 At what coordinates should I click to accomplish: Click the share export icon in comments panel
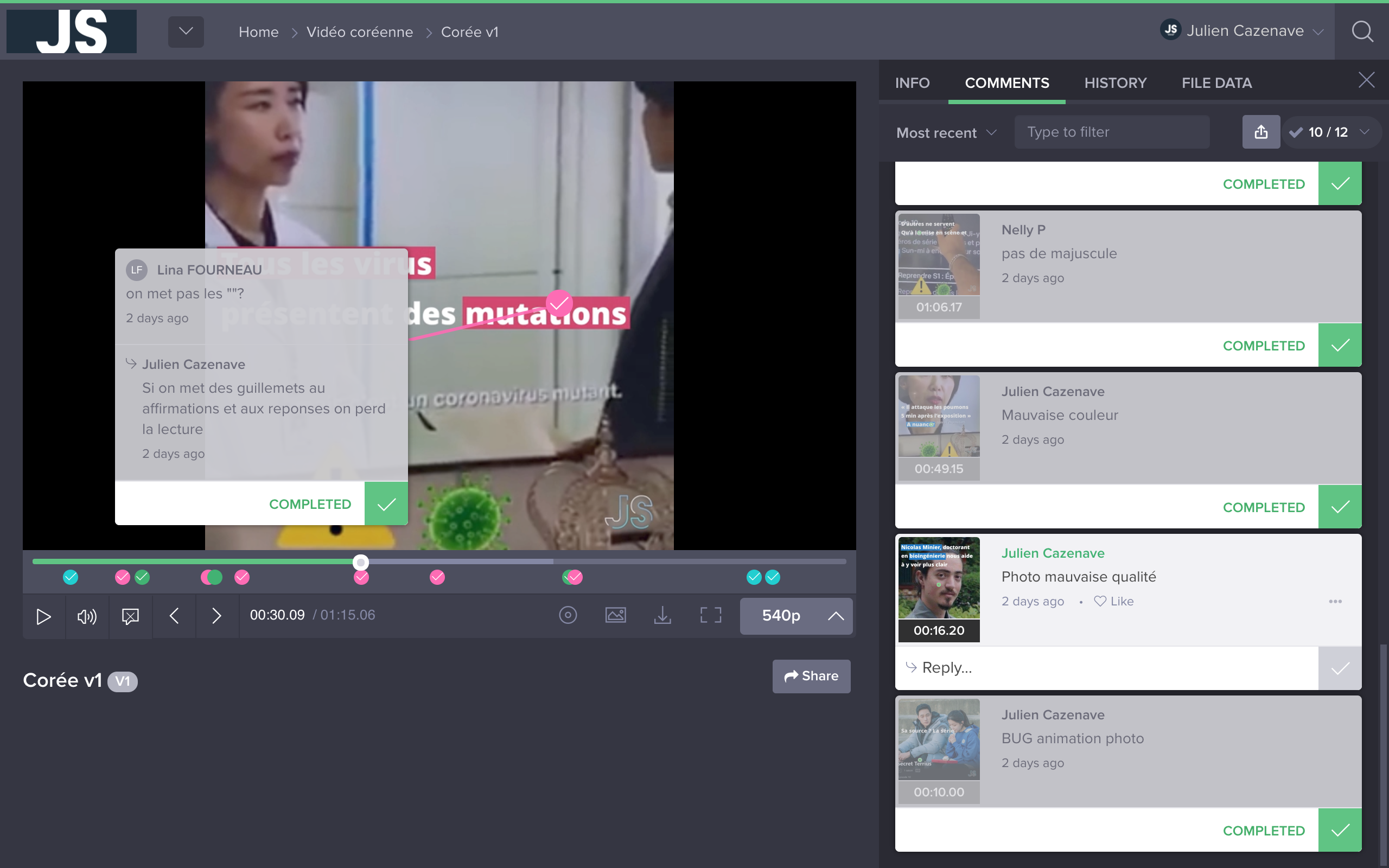click(1260, 131)
